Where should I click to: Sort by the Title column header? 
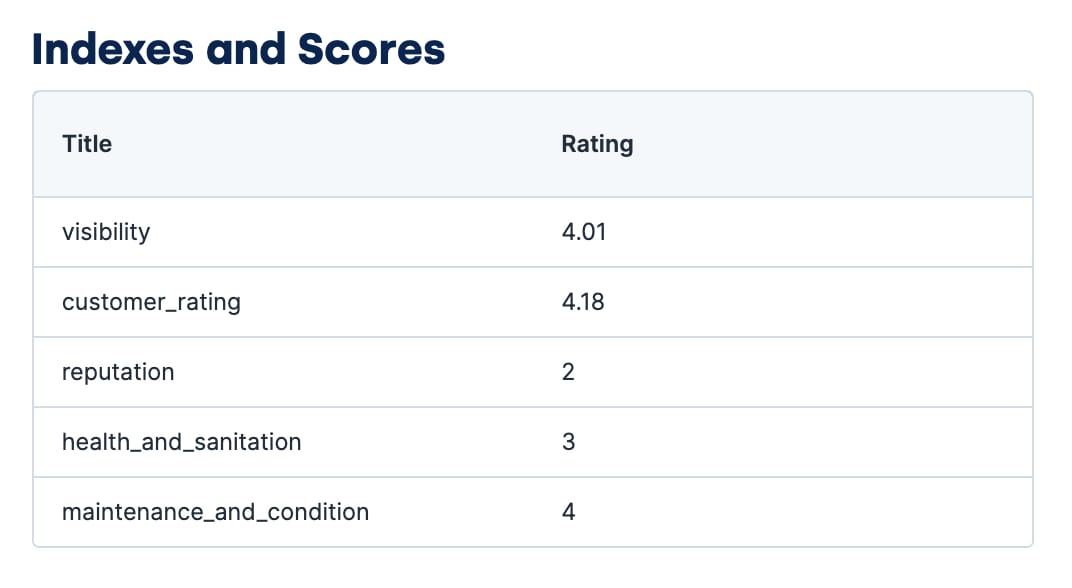[87, 144]
